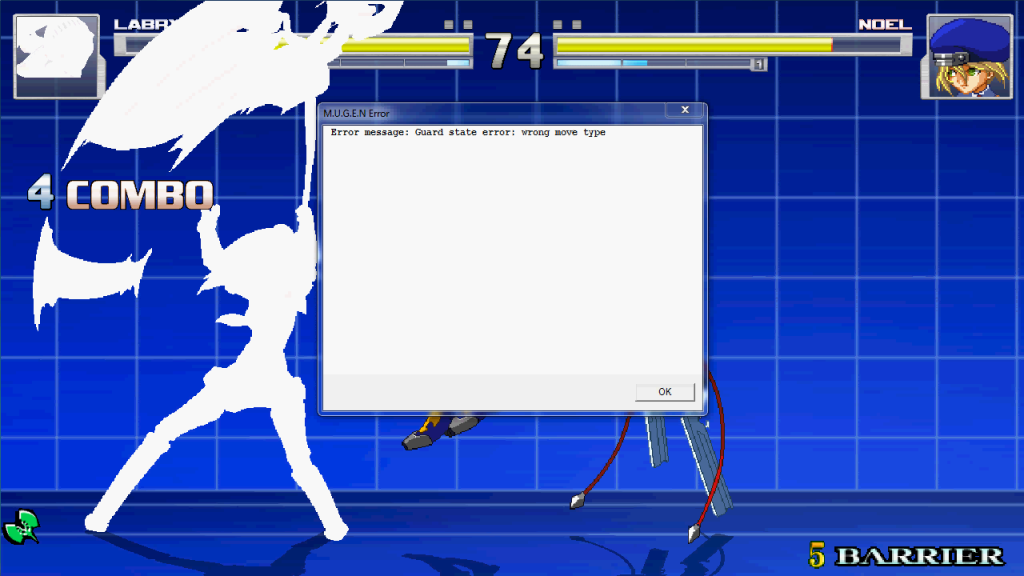Viewport: 1024px width, 576px height.
Task: Click the left red-corded blade tip
Action: tap(577, 500)
